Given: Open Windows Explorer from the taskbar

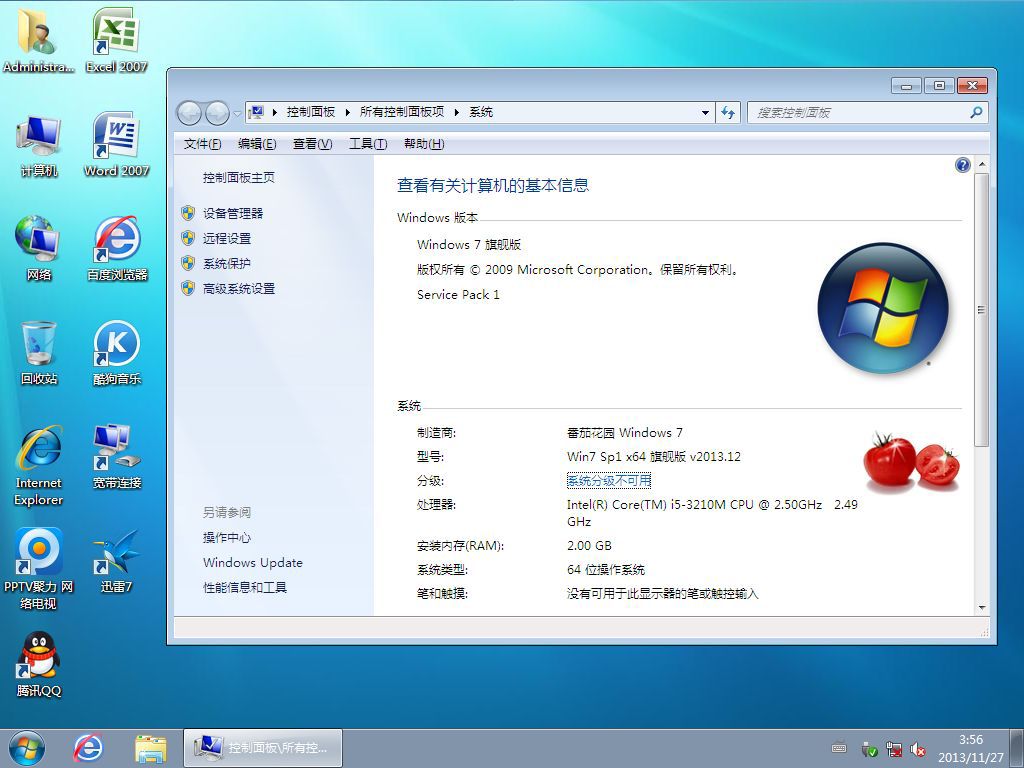Looking at the screenshot, I should pos(150,748).
